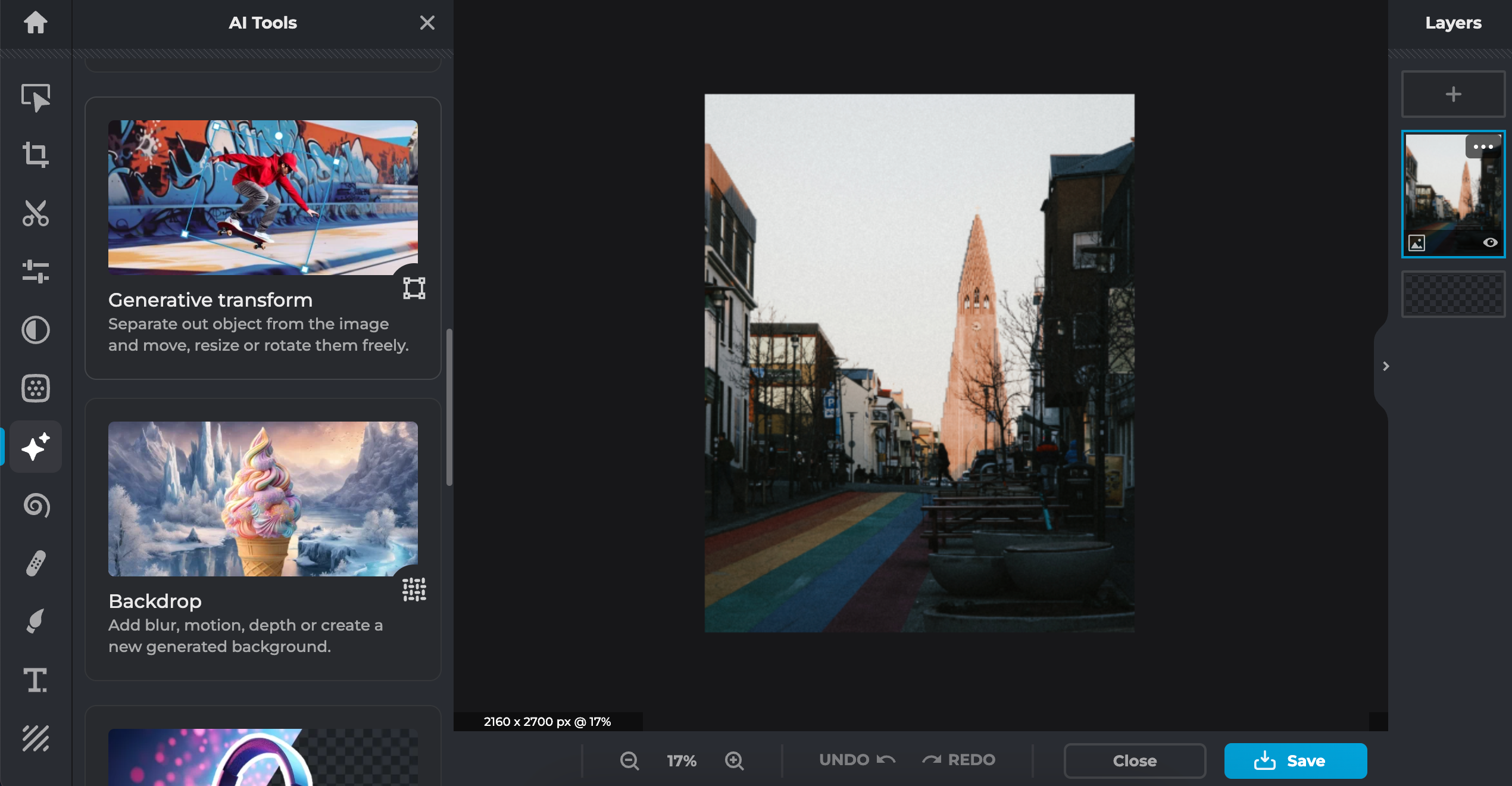This screenshot has height=786, width=1512.
Task: Open the Cutout scissors tool
Action: (x=36, y=214)
